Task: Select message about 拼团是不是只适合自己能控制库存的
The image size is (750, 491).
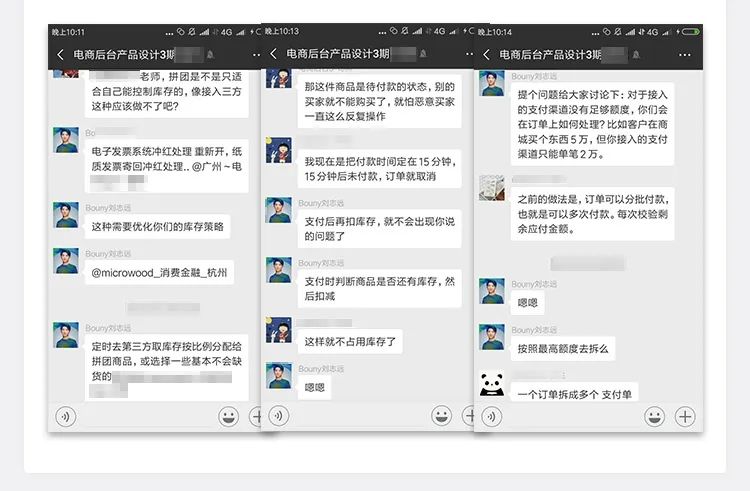Action: pos(166,93)
